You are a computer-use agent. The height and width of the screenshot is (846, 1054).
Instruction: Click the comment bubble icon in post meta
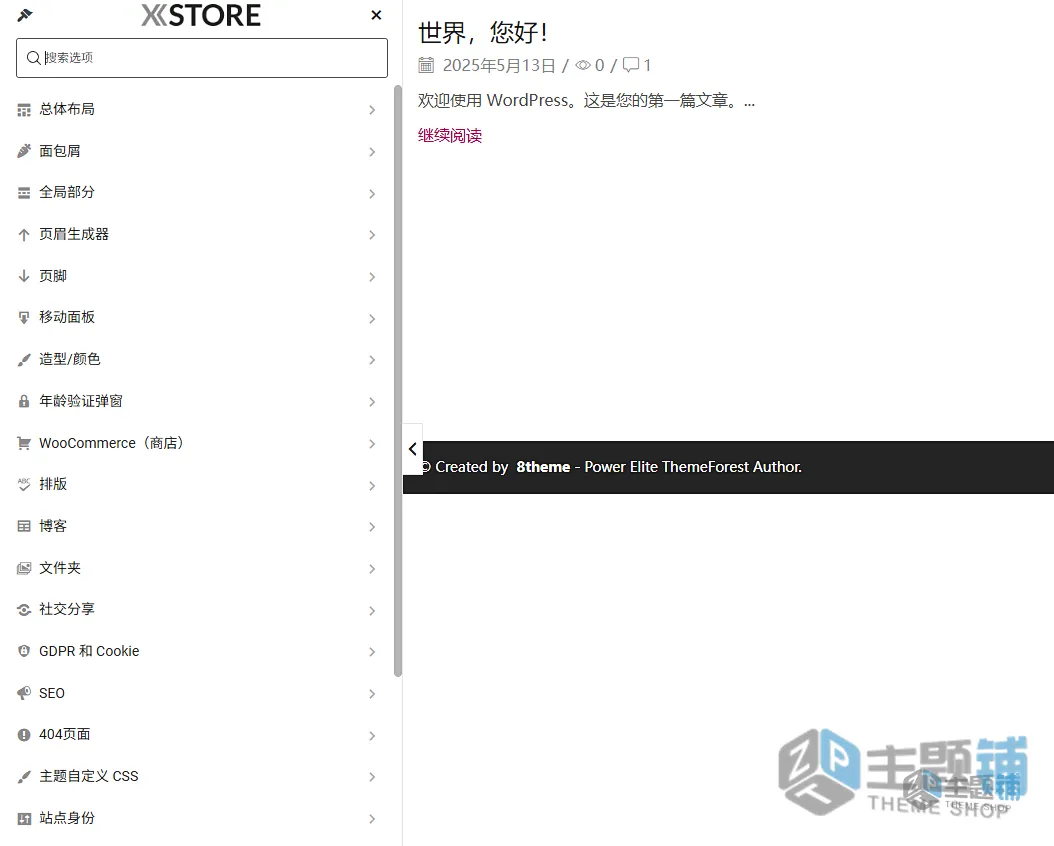tap(631, 65)
